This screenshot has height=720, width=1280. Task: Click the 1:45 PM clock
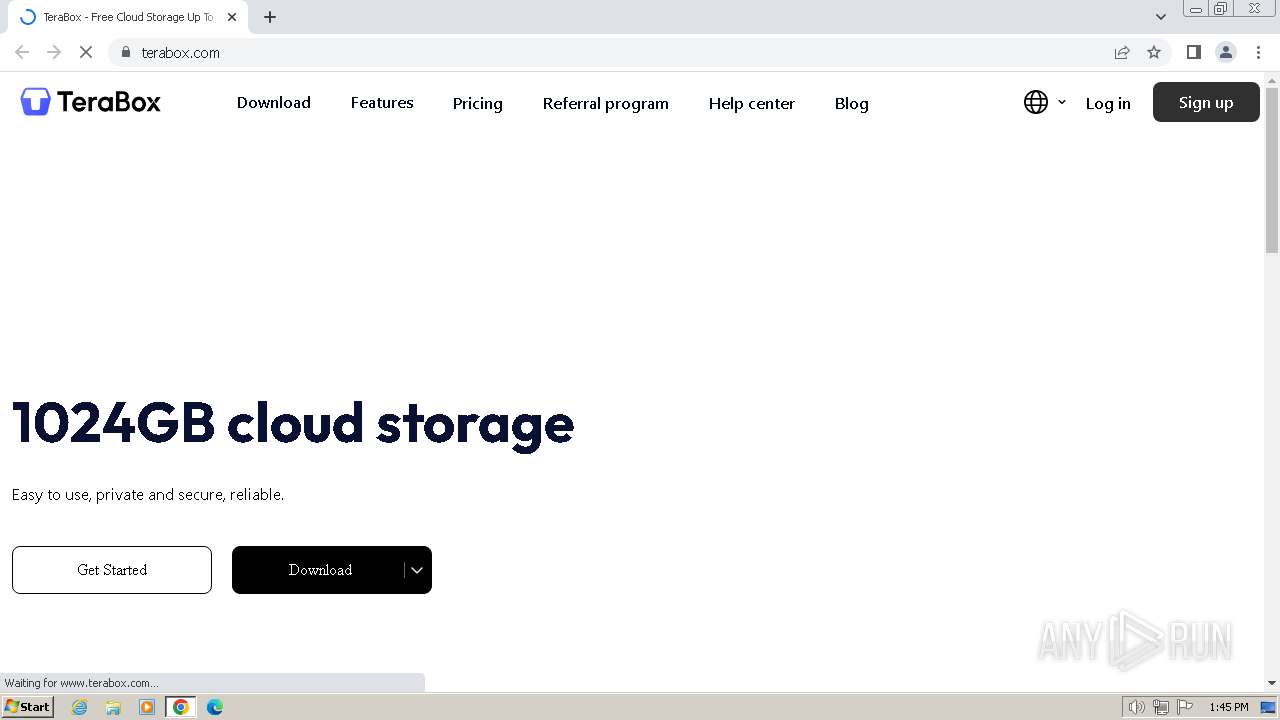[x=1229, y=707]
